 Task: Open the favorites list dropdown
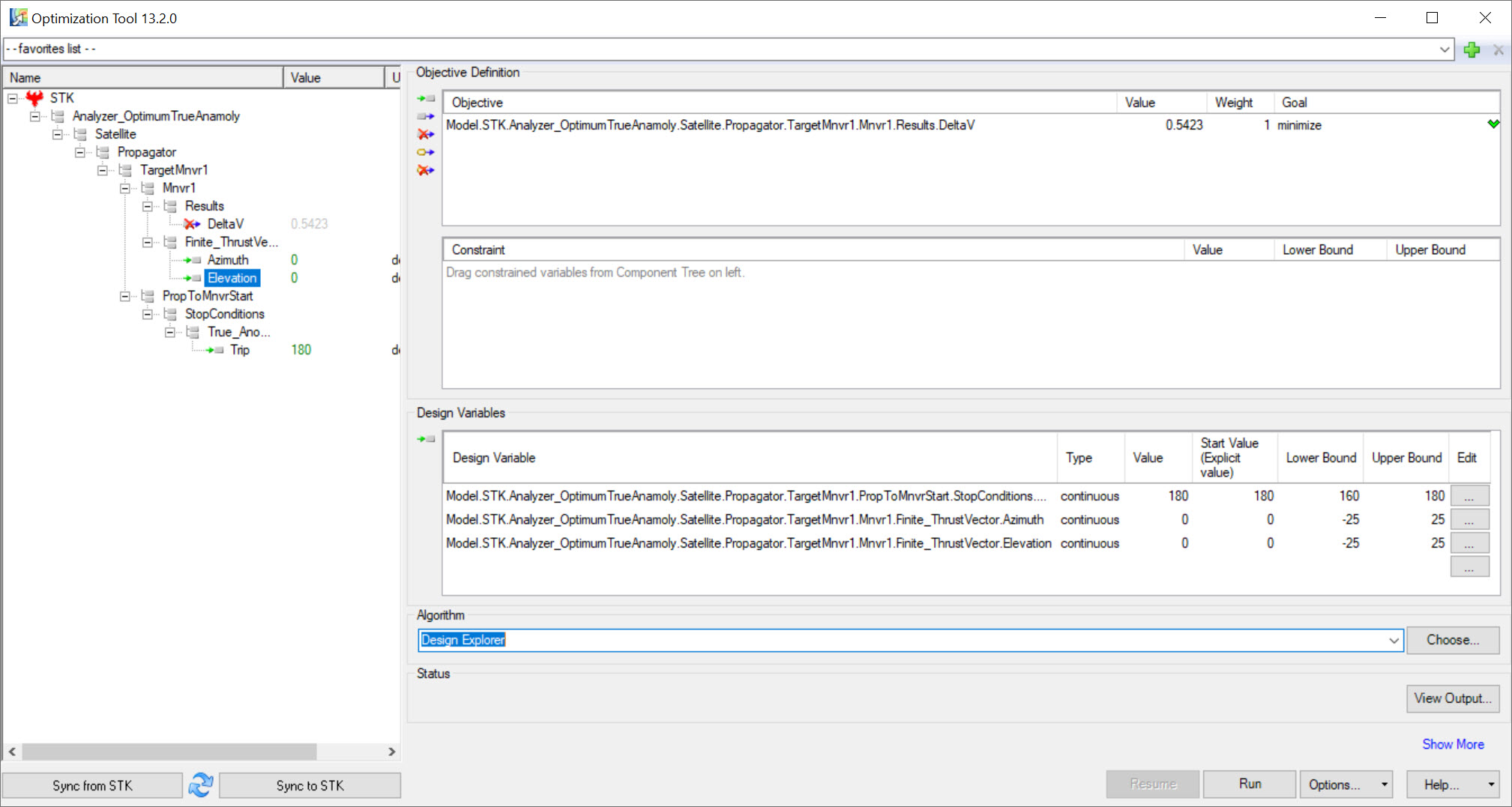1444,49
